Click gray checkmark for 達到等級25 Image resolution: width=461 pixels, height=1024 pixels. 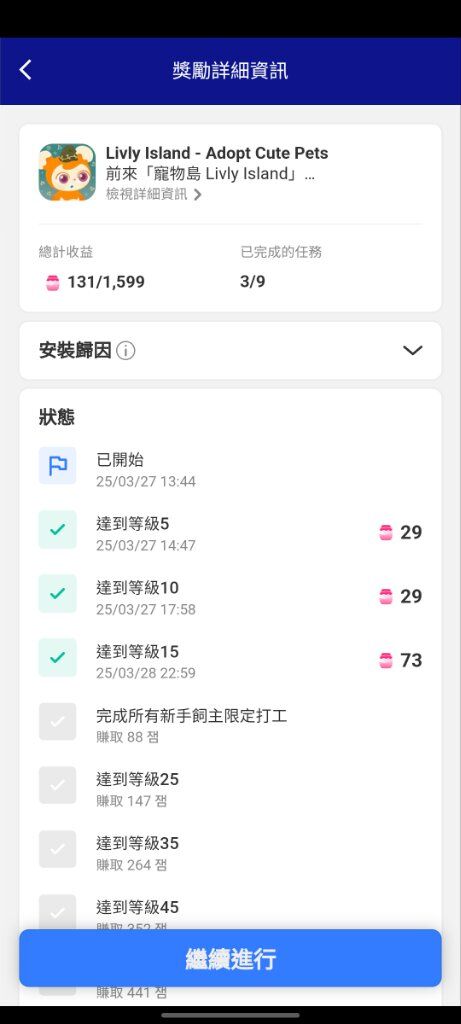pyautogui.click(x=57, y=786)
